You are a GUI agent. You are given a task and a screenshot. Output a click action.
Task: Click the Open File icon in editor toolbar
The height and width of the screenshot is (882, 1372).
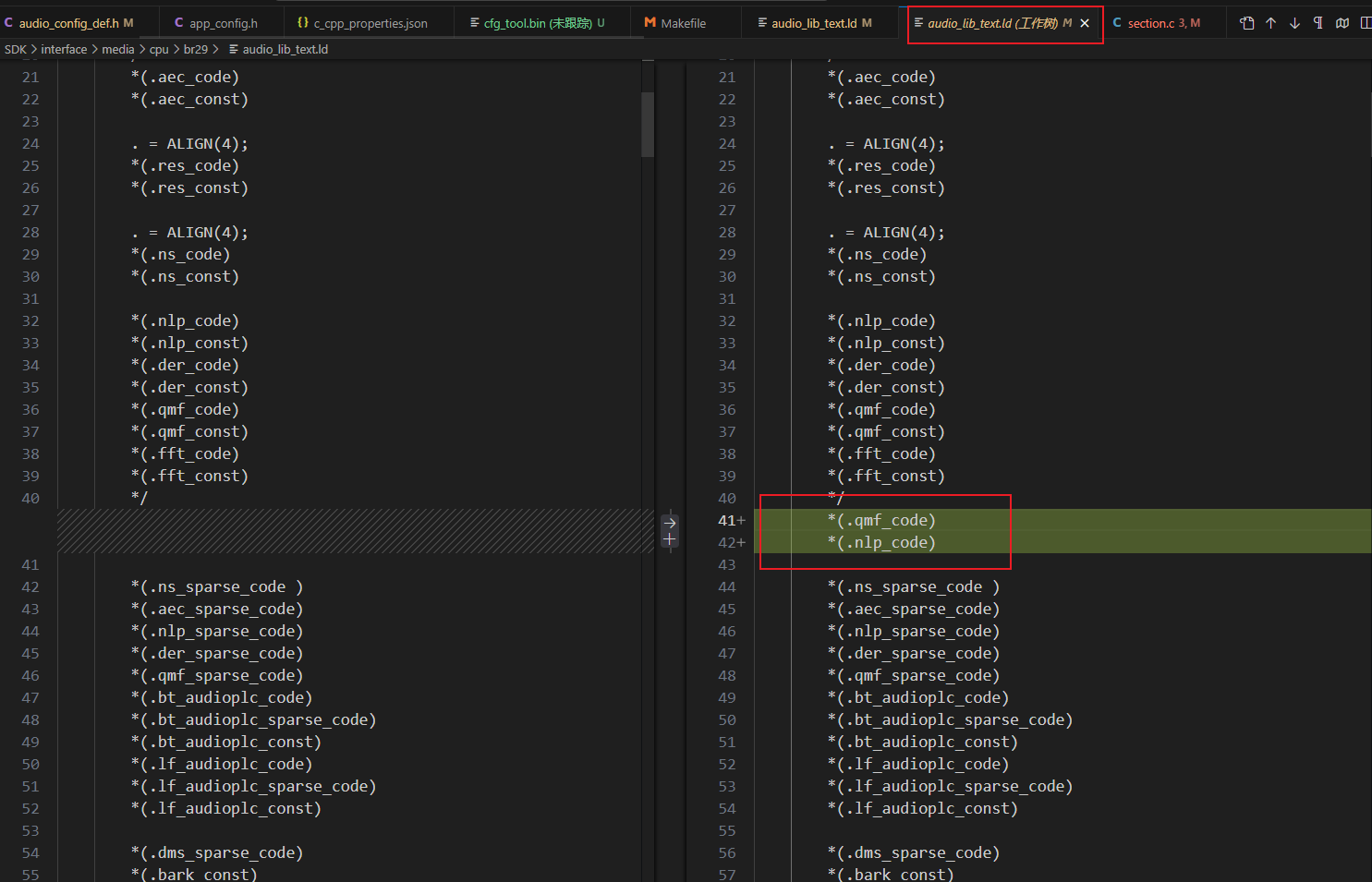(x=1246, y=23)
